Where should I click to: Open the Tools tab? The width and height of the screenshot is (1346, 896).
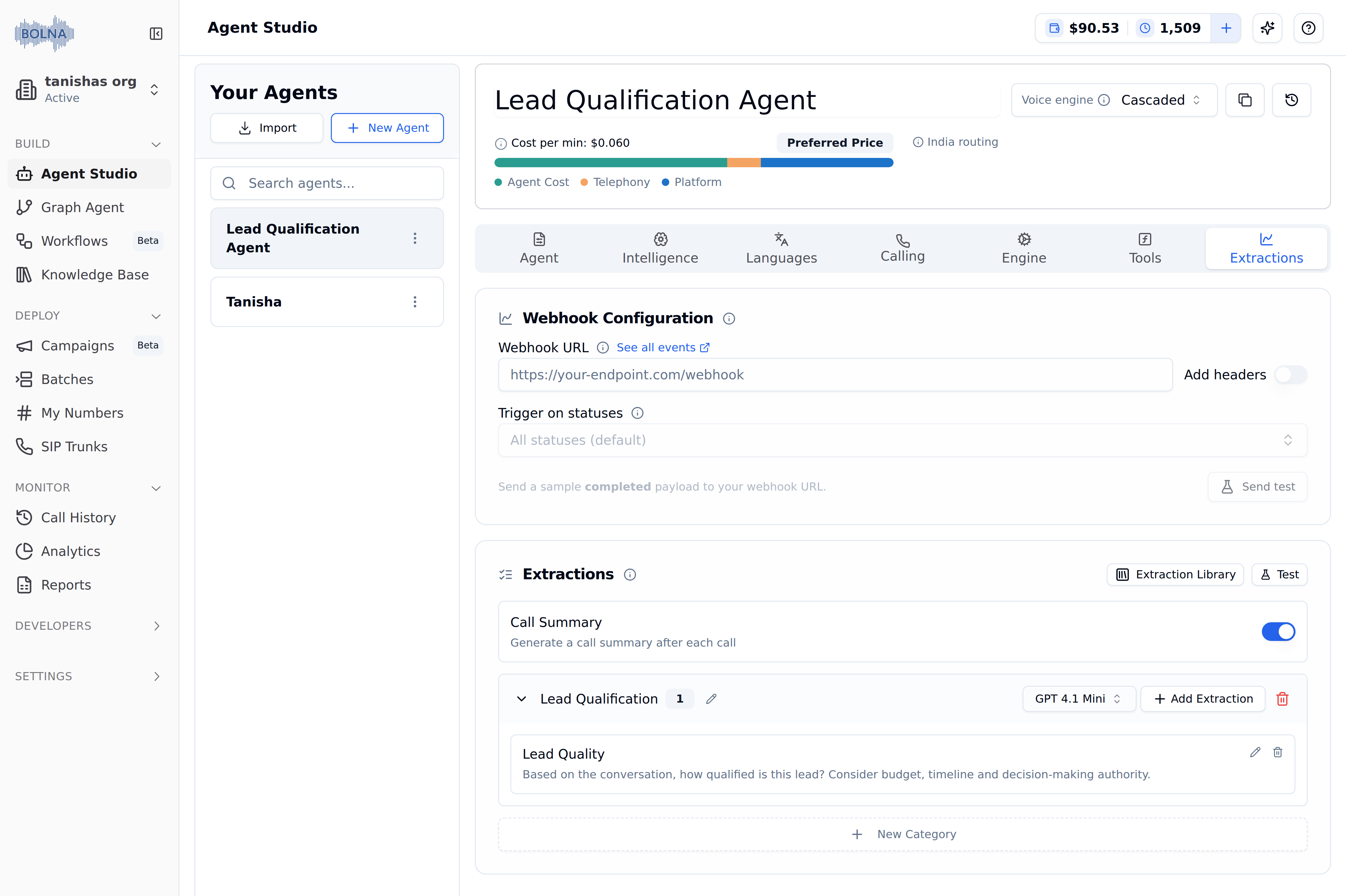1145,249
